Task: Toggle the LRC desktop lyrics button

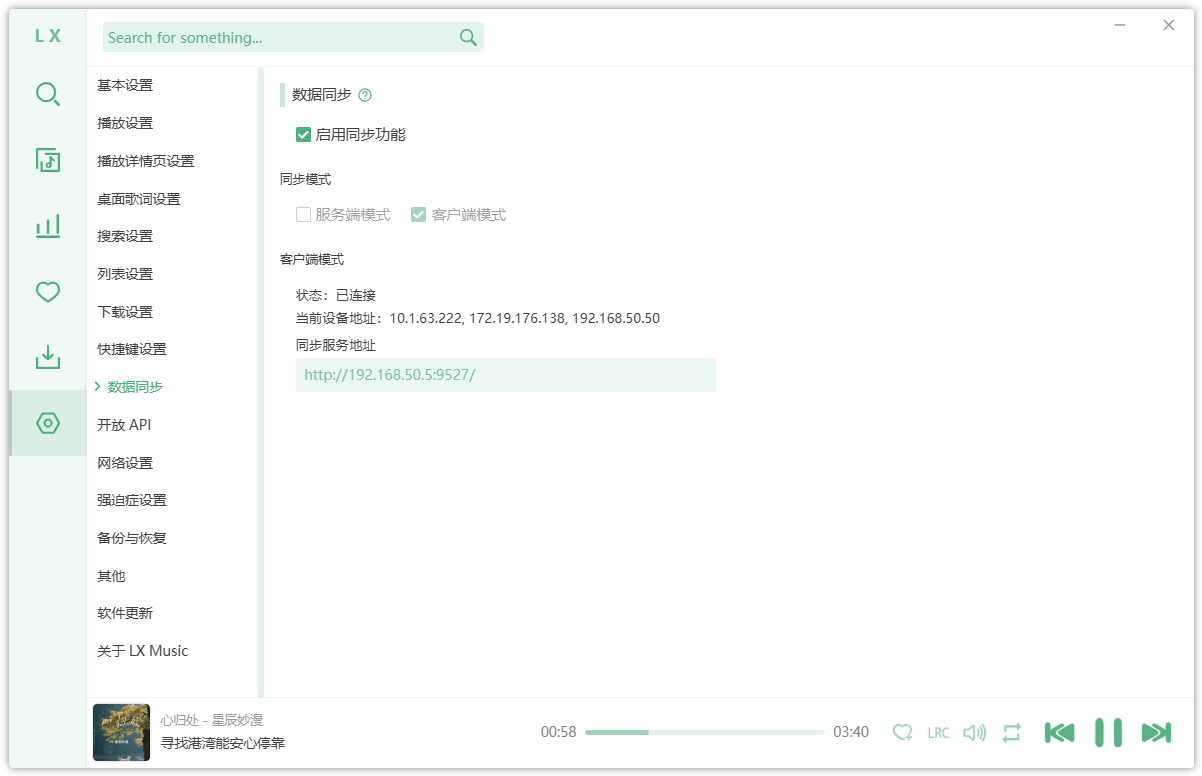Action: (938, 733)
